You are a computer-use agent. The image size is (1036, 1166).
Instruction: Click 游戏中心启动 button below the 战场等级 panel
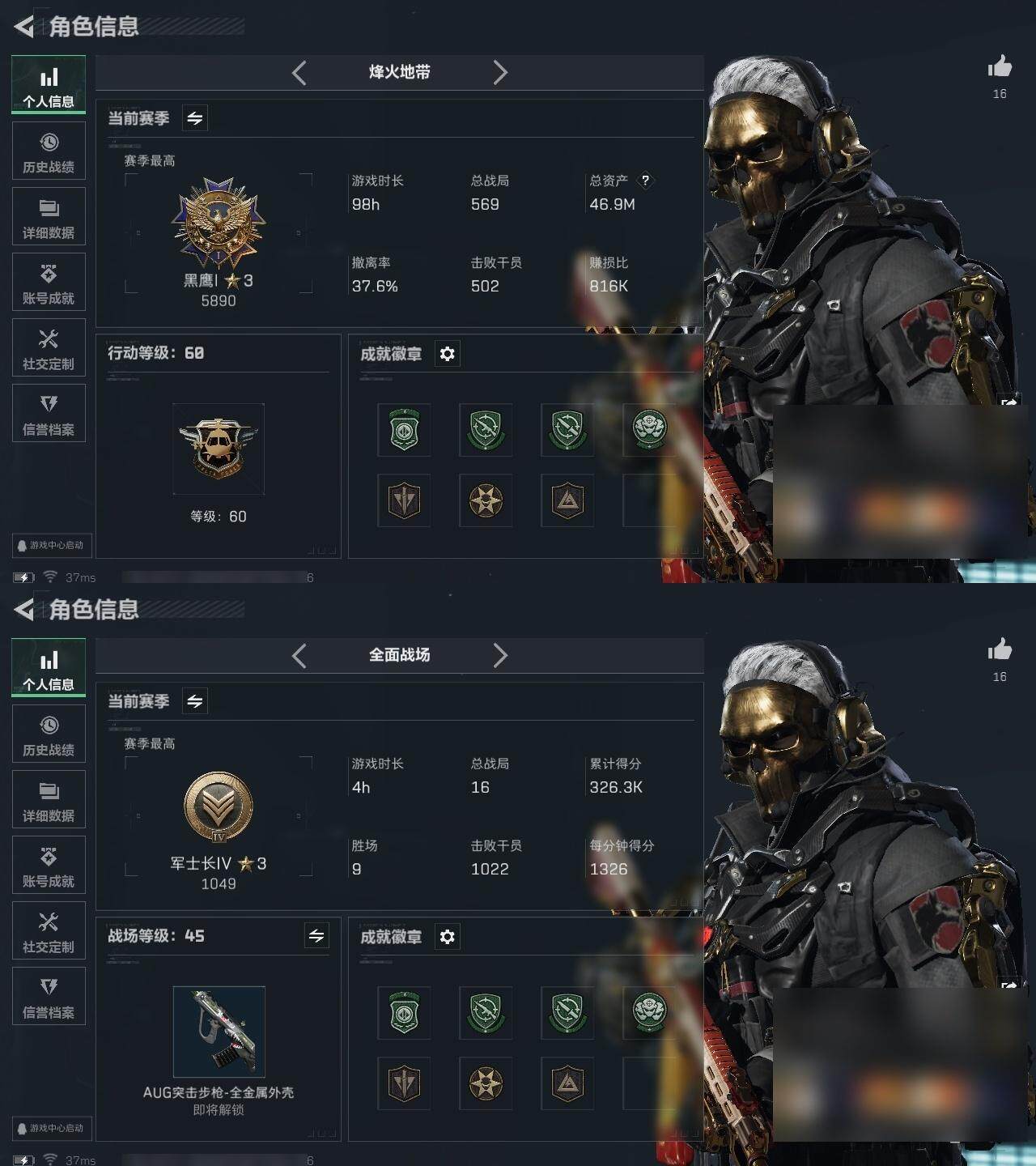pos(51,1128)
